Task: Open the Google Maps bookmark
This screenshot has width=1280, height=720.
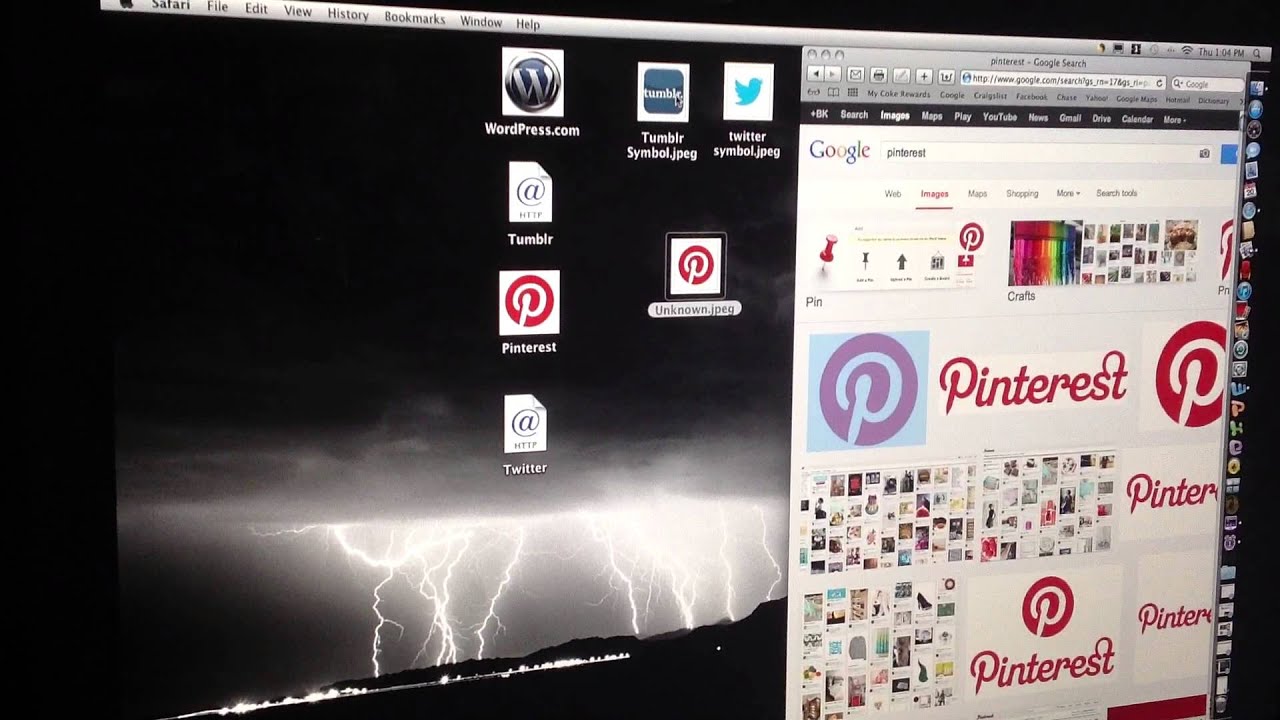Action: pyautogui.click(x=1137, y=100)
